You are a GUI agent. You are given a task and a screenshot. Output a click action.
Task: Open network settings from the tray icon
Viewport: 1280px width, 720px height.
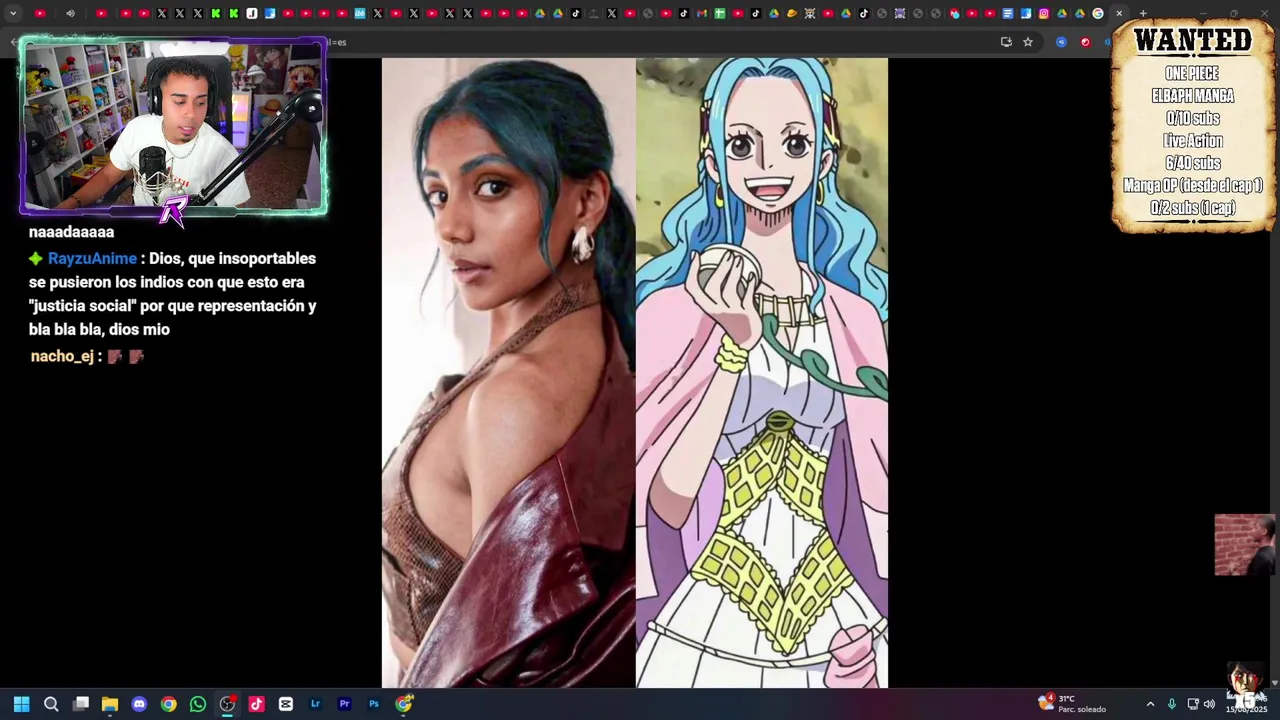point(1193,704)
